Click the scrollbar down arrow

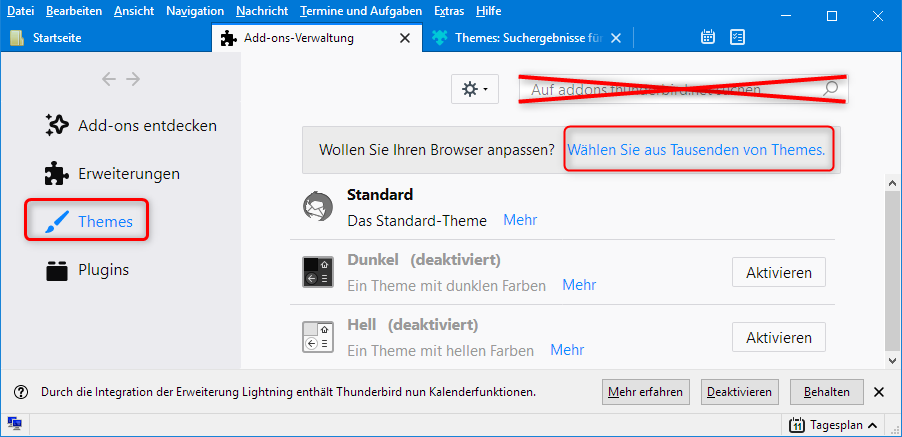pyautogui.click(x=893, y=361)
